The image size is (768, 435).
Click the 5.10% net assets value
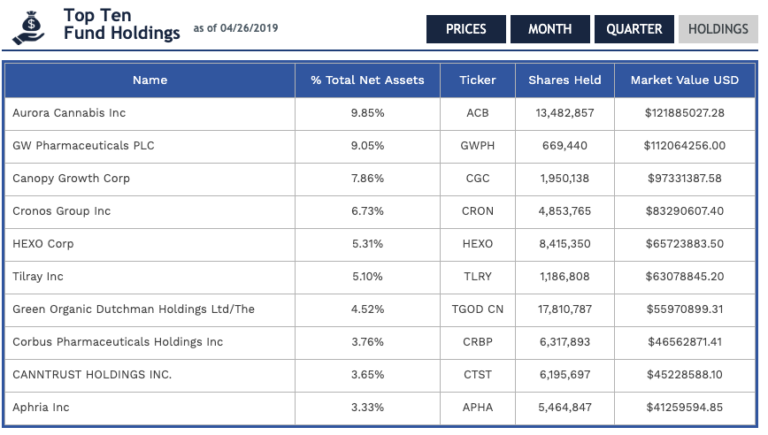[367, 277]
